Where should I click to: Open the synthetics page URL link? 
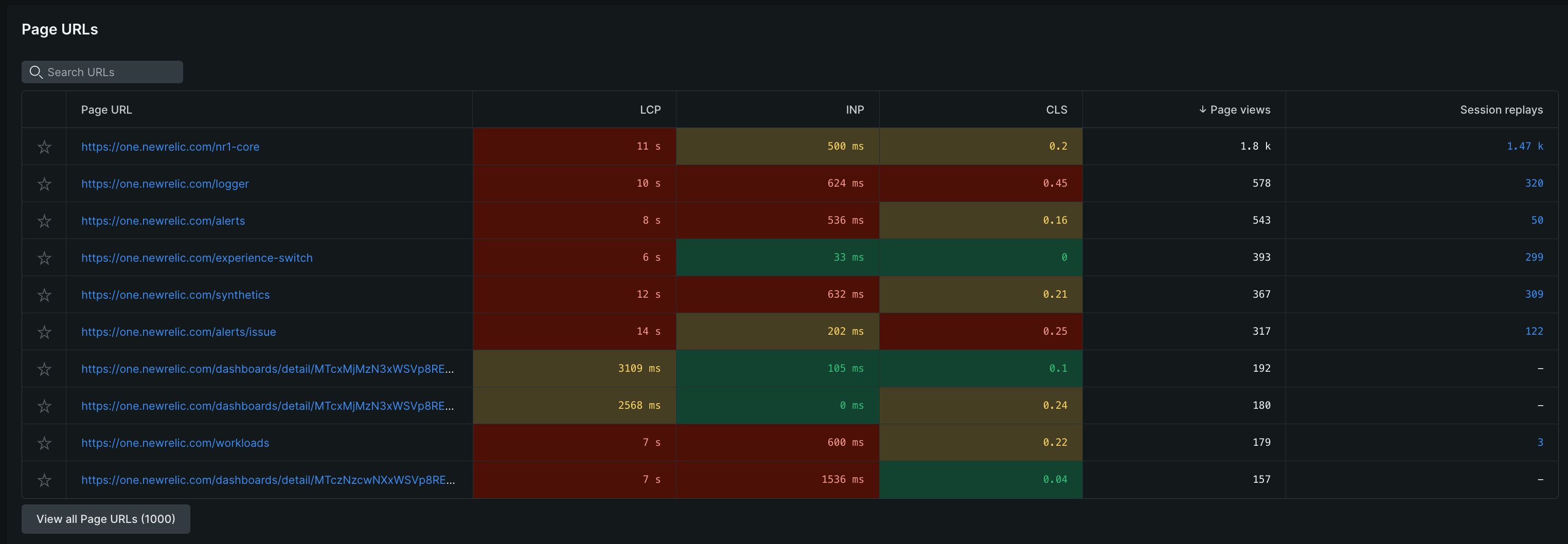(176, 295)
